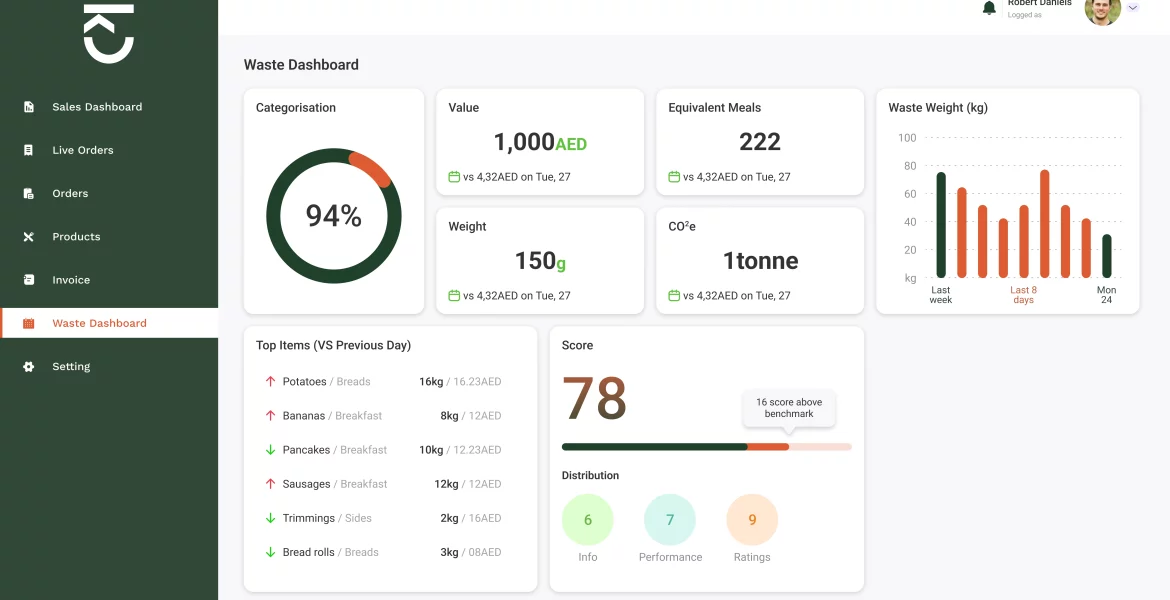Click down arrow beside Pancakes
This screenshot has width=1170, height=600.
click(x=270, y=450)
